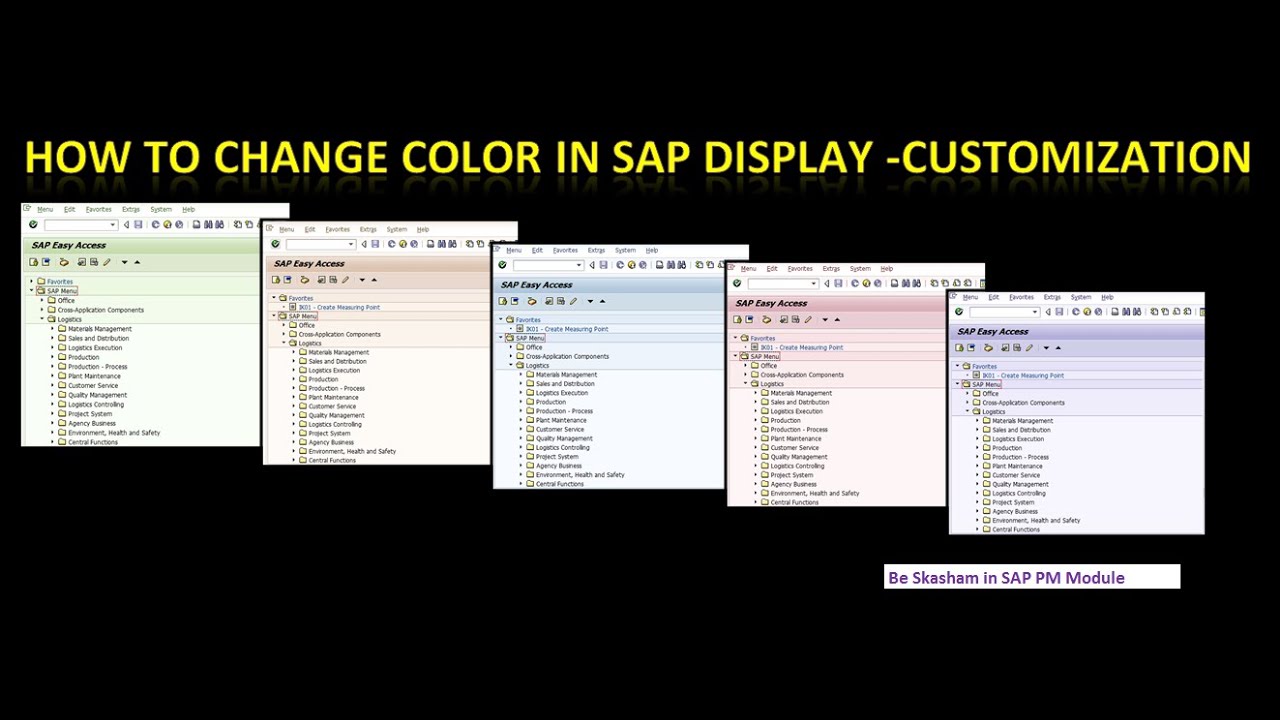
Task: Click the Find binoculars icon in purple window
Action: click(1126, 311)
